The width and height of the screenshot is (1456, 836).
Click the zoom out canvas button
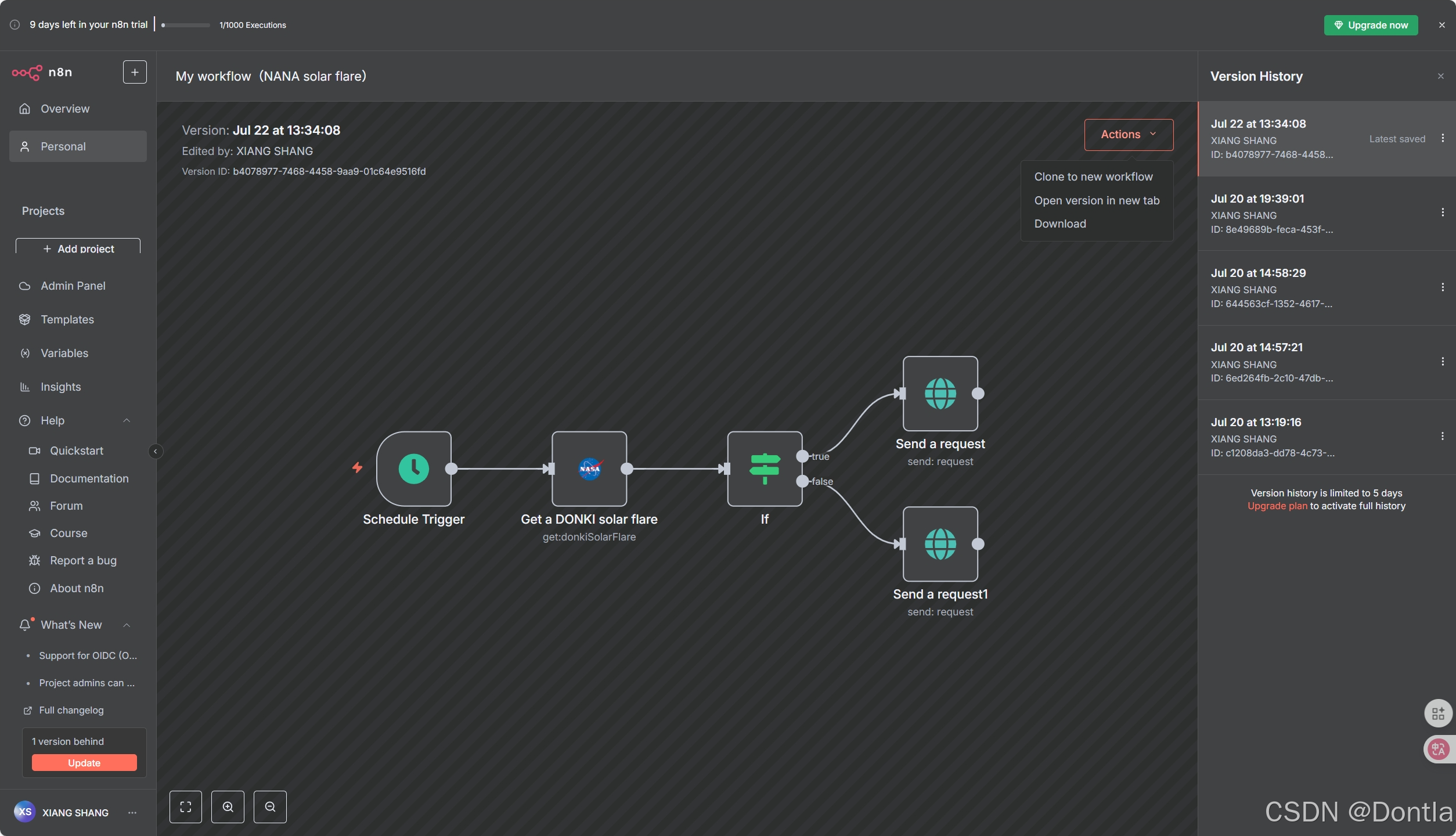[270, 806]
